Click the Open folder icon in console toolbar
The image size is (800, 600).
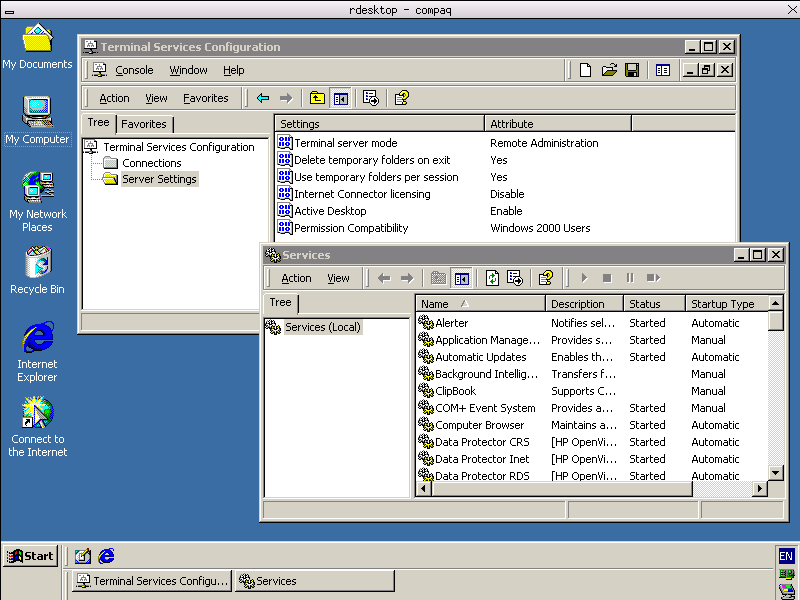point(609,70)
